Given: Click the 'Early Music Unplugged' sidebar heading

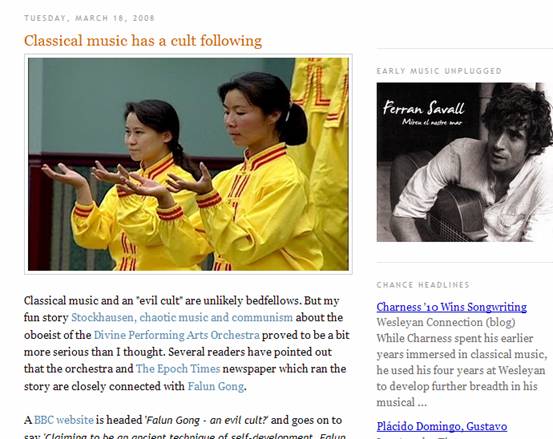Looking at the screenshot, I should (x=439, y=71).
